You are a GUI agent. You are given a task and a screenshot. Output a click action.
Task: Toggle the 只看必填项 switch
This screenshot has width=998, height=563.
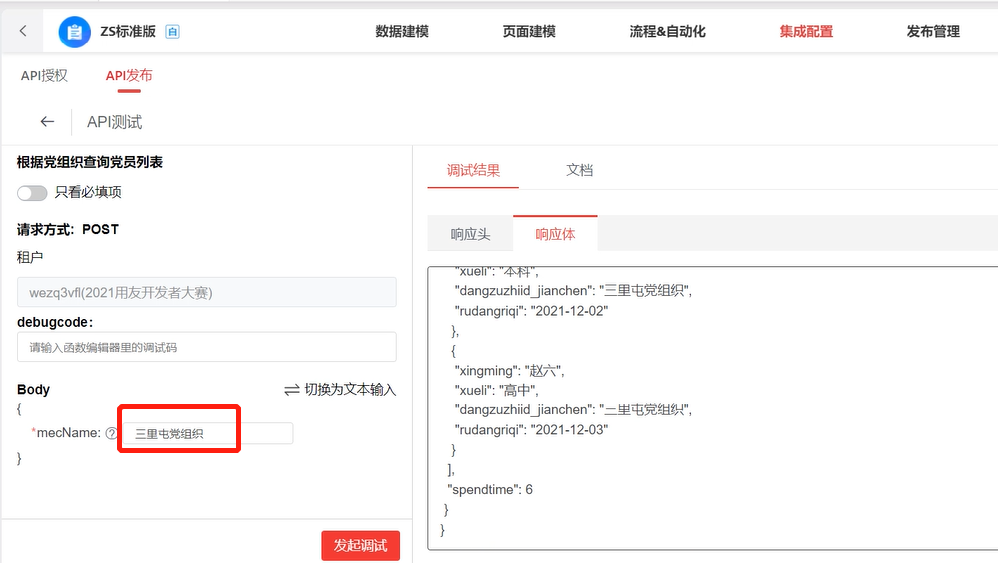32,193
